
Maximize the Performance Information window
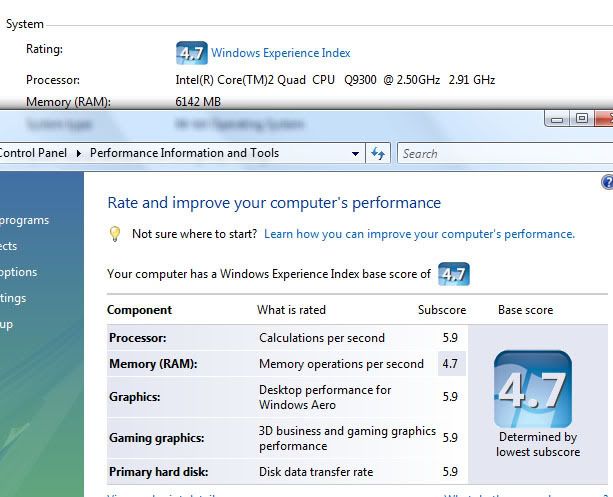point(581,118)
